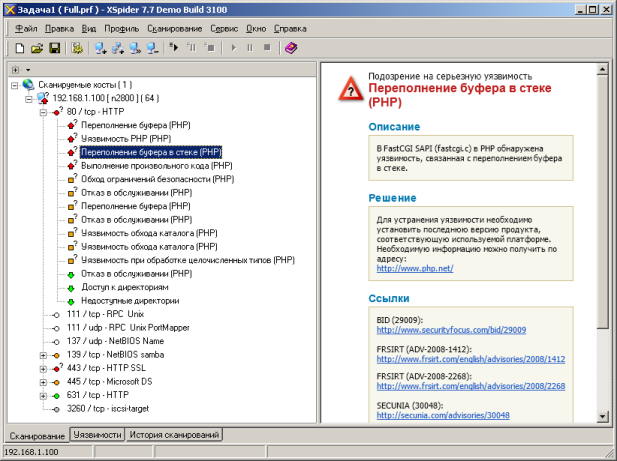Pause scanning all hosts
The image size is (617, 461).
coord(191,48)
